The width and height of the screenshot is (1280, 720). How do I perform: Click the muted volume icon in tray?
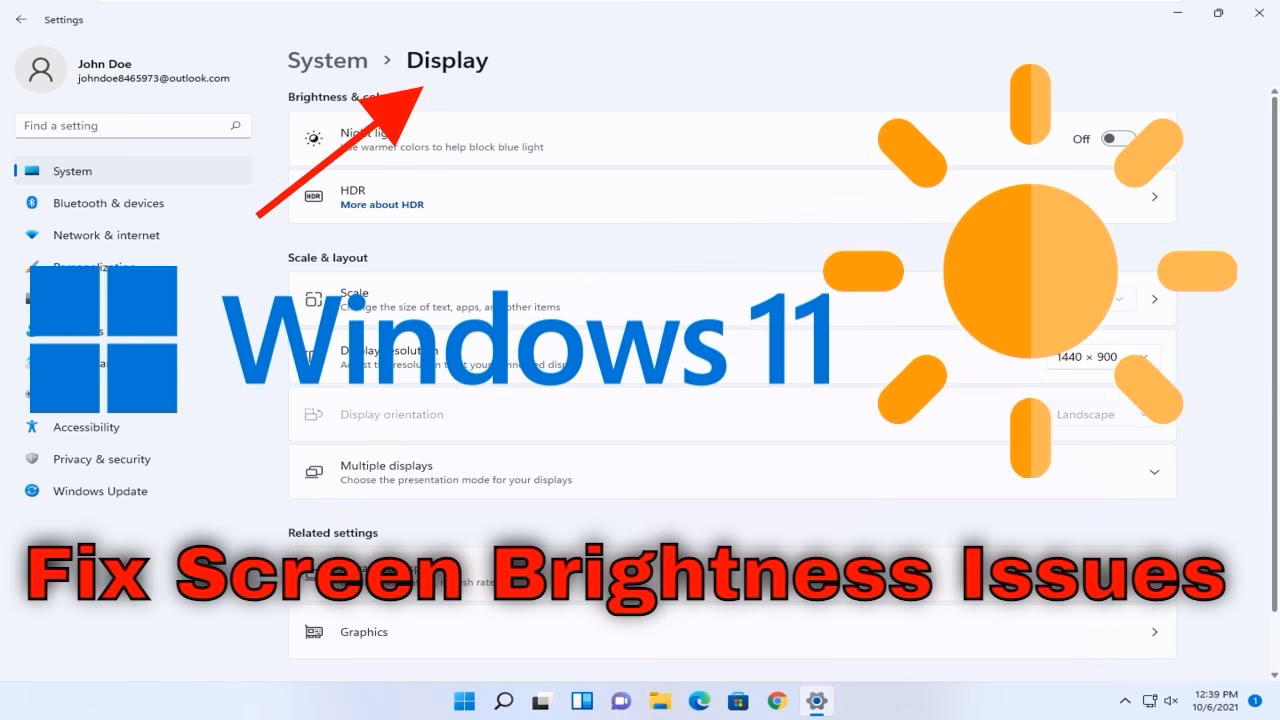(x=1172, y=701)
